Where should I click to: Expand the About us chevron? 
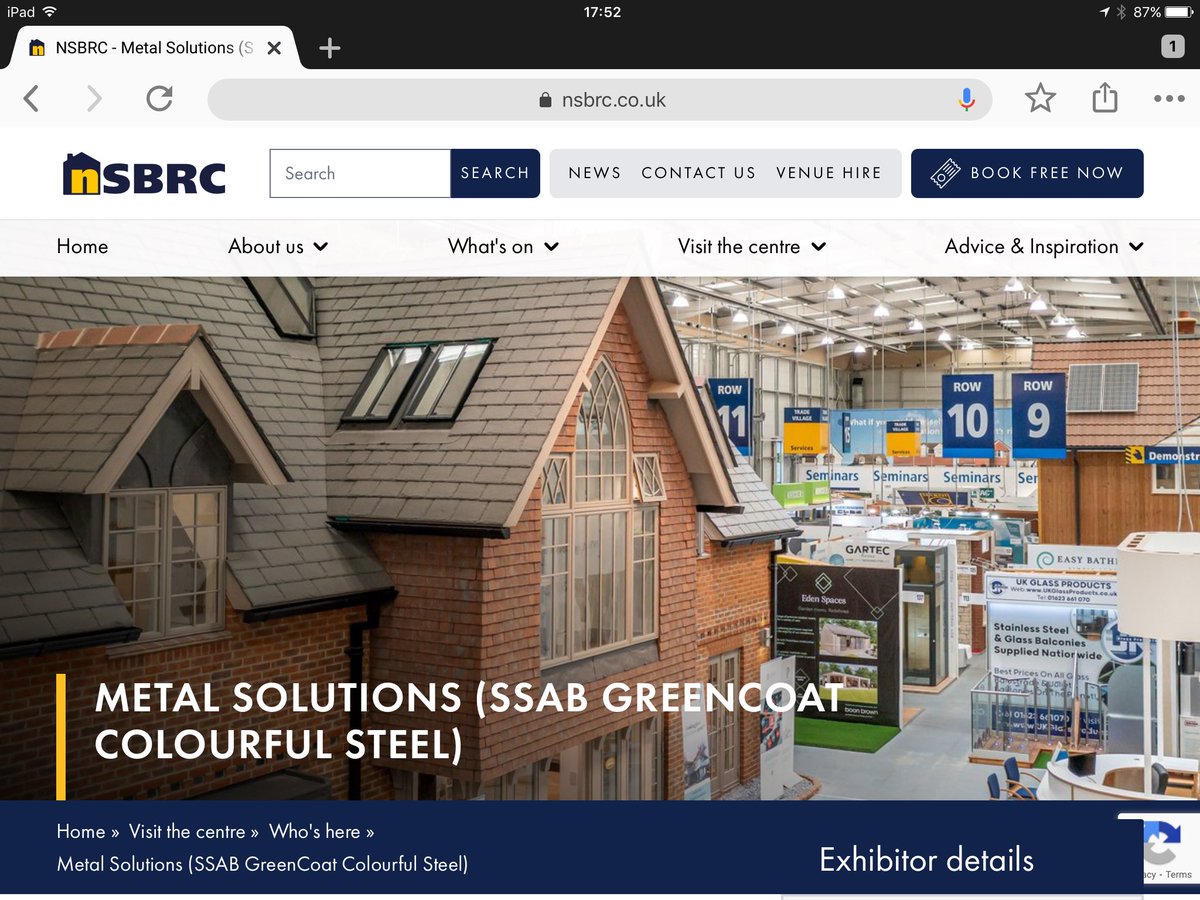(320, 247)
